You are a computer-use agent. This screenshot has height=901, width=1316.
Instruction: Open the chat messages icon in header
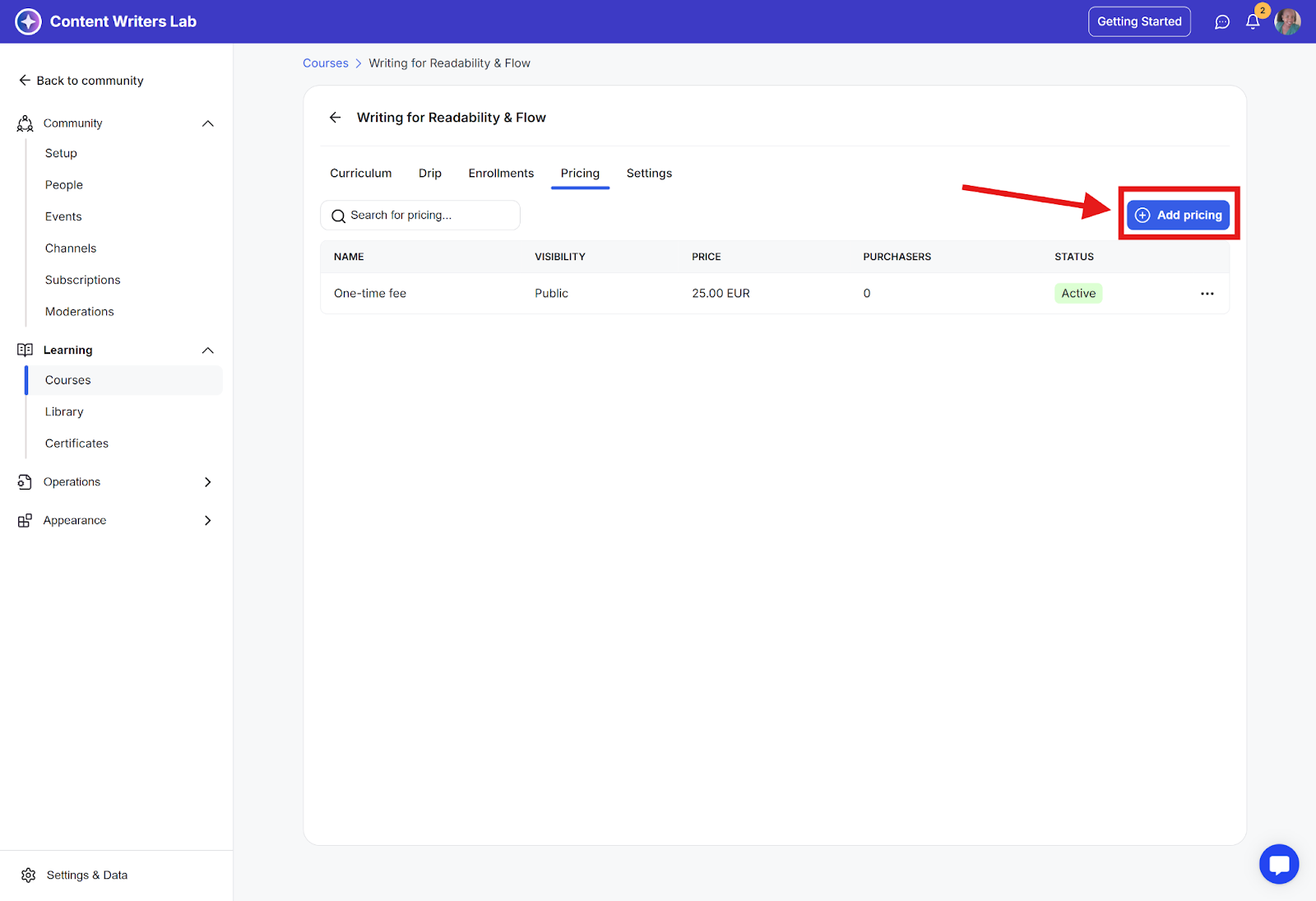[1222, 22]
